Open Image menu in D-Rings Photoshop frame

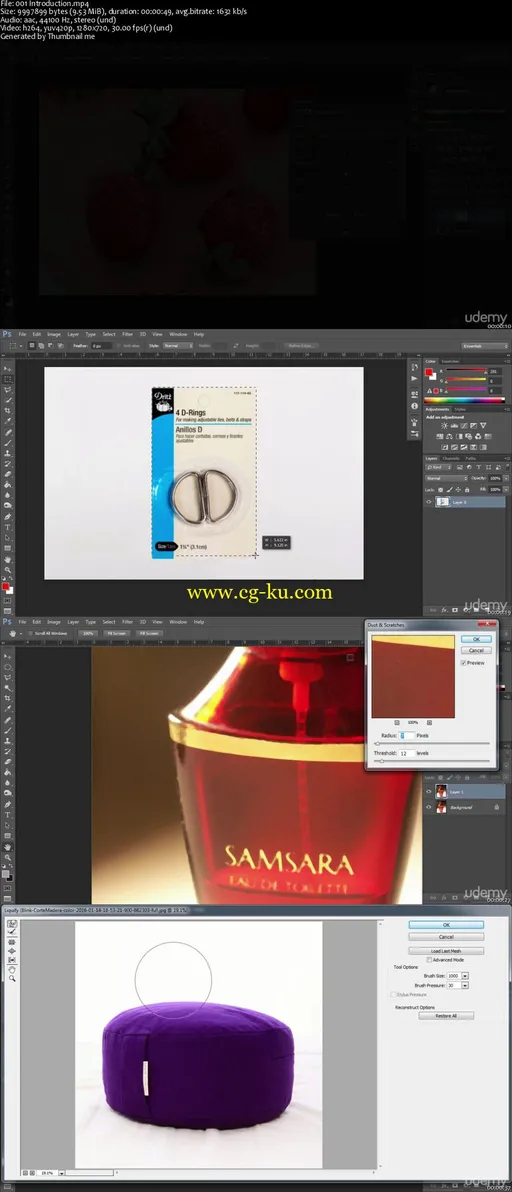pyautogui.click(x=54, y=334)
